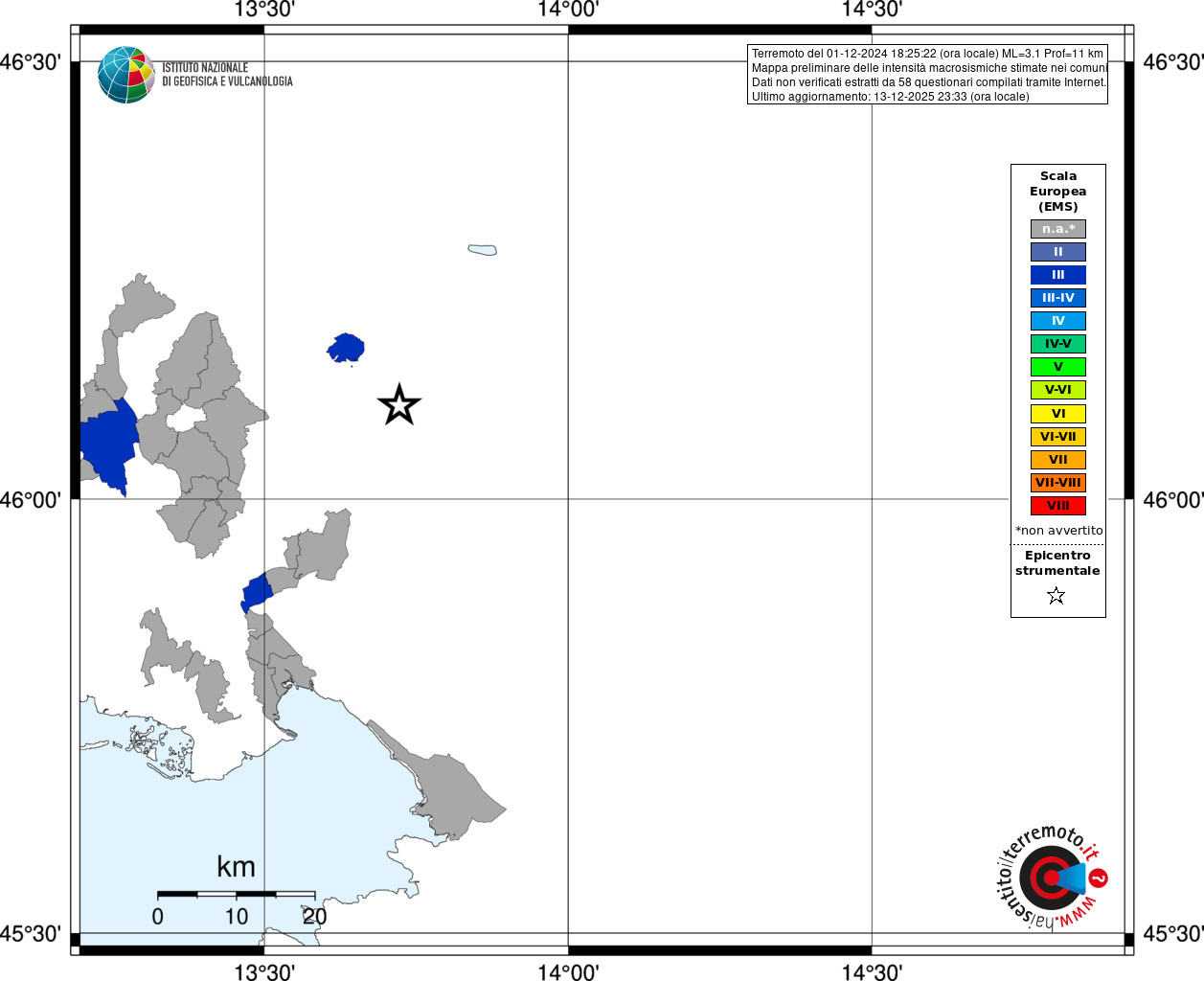Select the VI-VII legend swatch
Viewport: 1204px width, 981px height.
pos(1058,437)
